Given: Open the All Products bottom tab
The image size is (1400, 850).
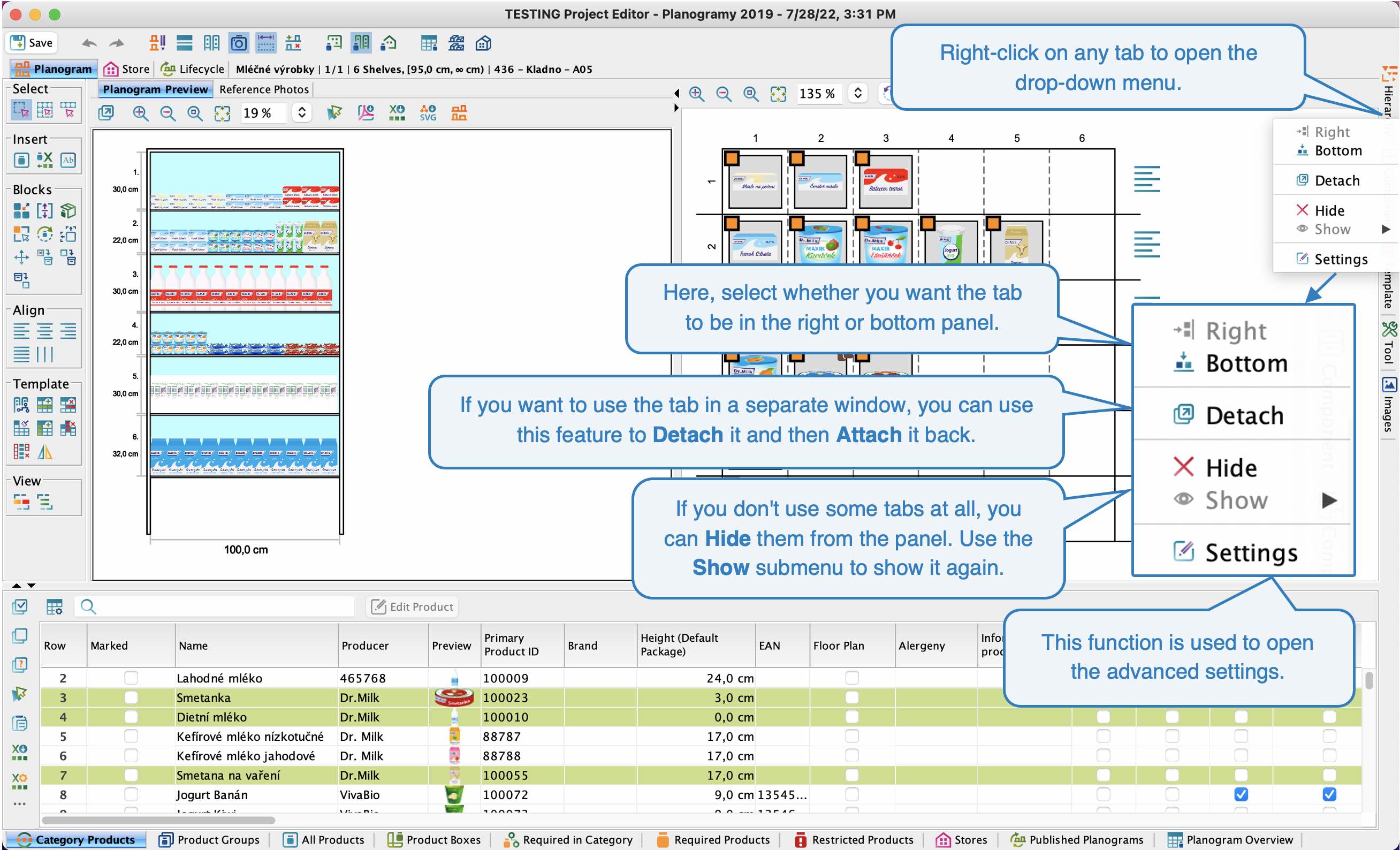Looking at the screenshot, I should (324, 840).
